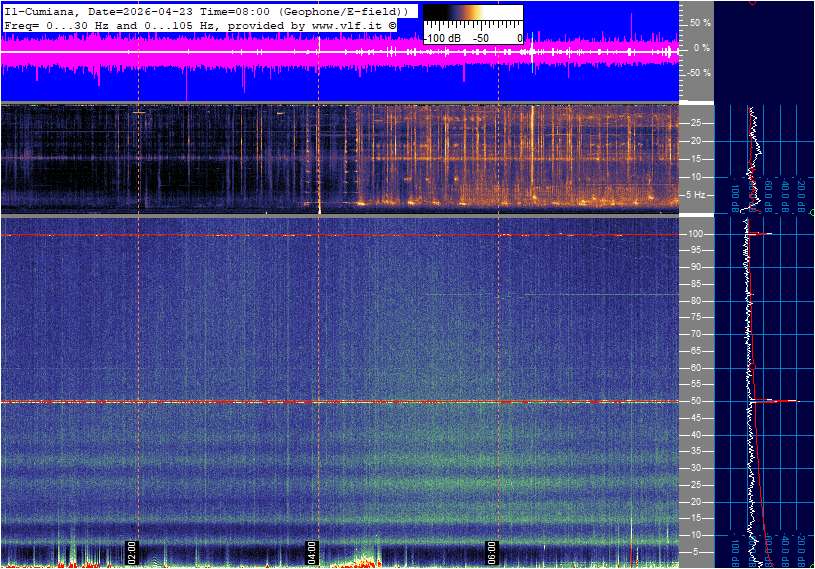Click the 100 Hz tick on lower axis

694,234
